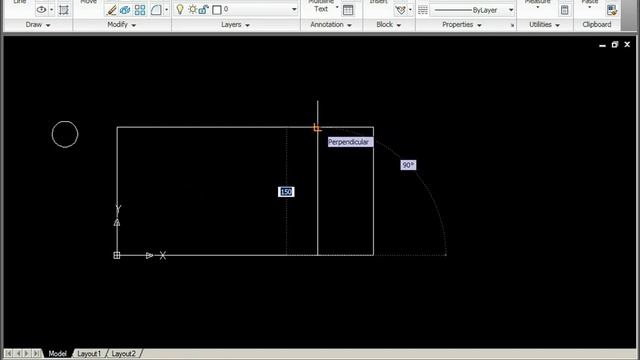Switch to the Layout2 tab
The image size is (640, 360).
[x=123, y=353]
